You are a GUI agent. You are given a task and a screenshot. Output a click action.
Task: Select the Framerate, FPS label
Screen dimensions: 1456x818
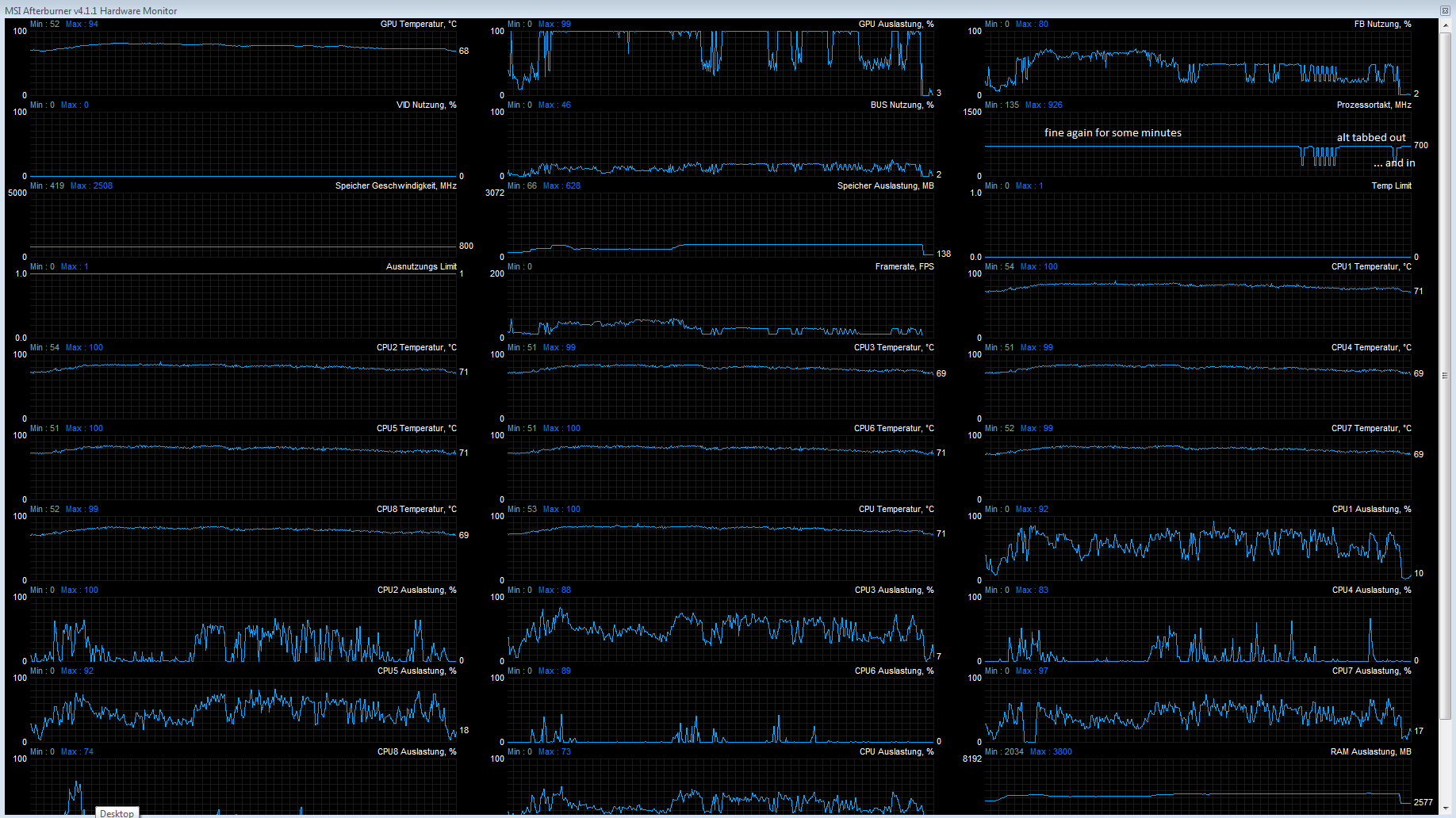pyautogui.click(x=904, y=267)
